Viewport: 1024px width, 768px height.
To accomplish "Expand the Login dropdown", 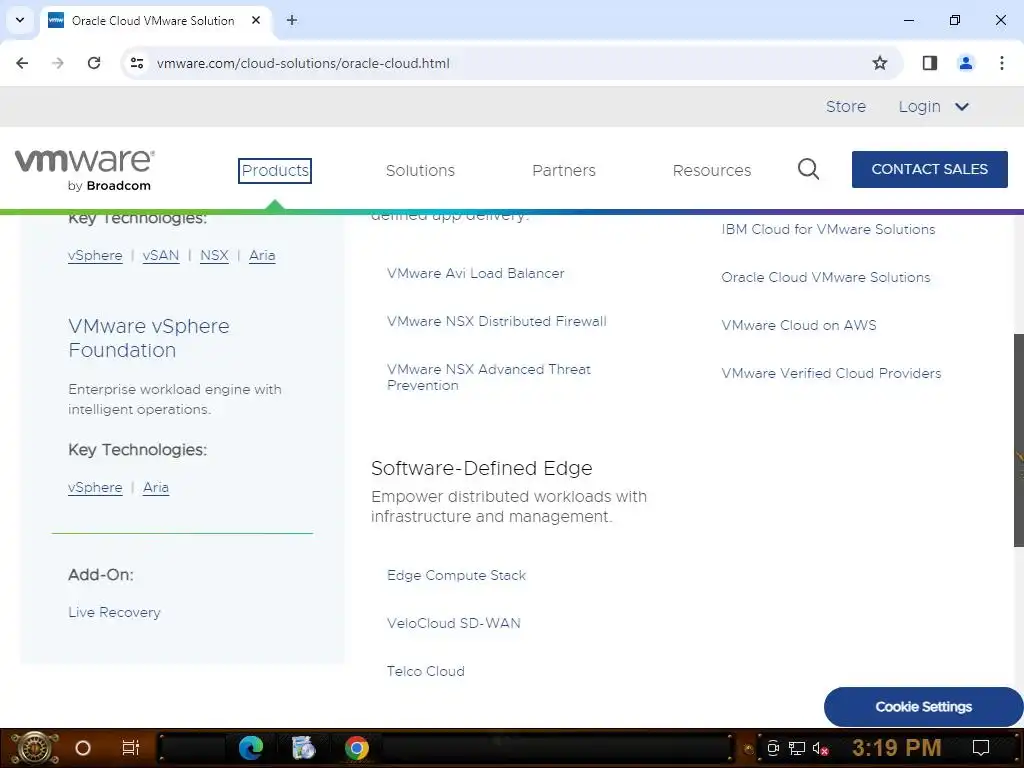I will click(x=933, y=106).
